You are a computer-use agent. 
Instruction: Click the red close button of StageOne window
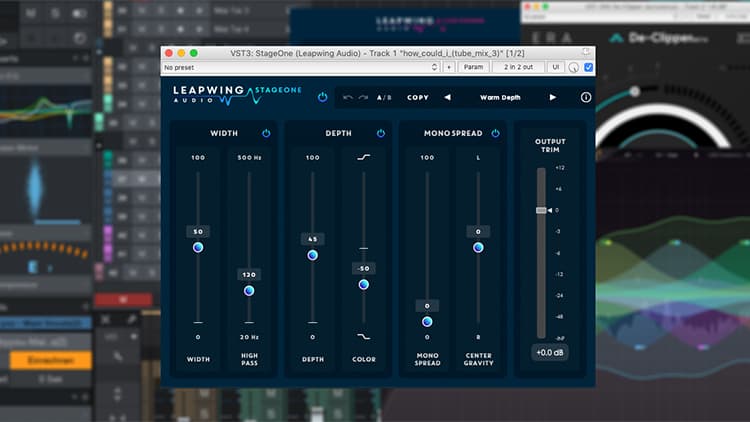pos(168,53)
